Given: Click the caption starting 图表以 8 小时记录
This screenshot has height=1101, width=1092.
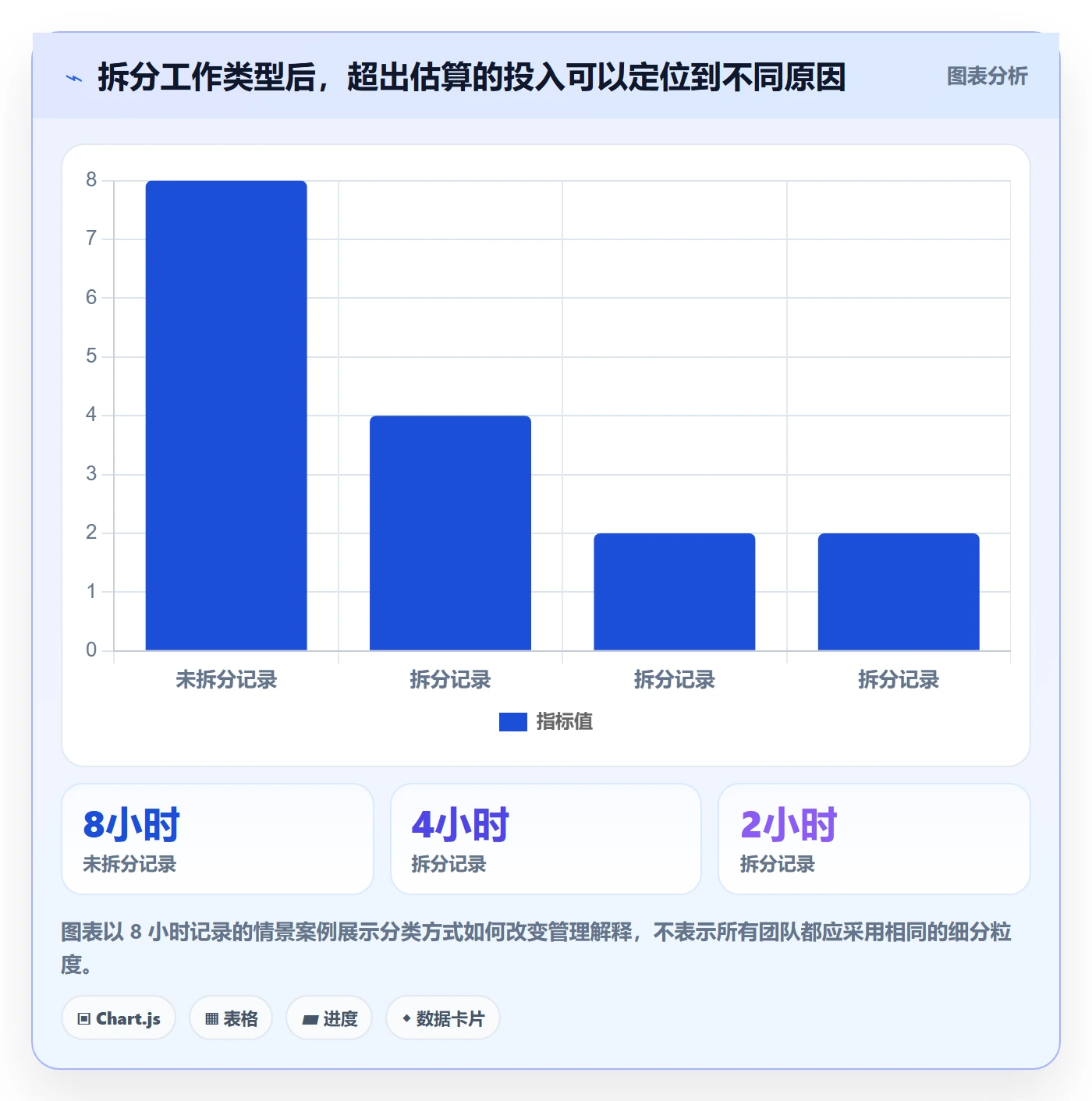Looking at the screenshot, I should [x=537, y=948].
